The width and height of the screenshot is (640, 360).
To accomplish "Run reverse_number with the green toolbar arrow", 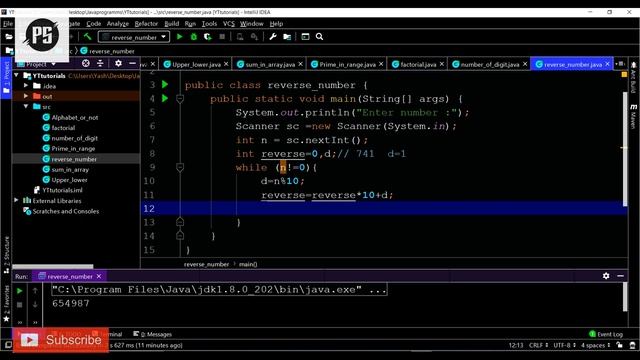I will tap(179, 37).
